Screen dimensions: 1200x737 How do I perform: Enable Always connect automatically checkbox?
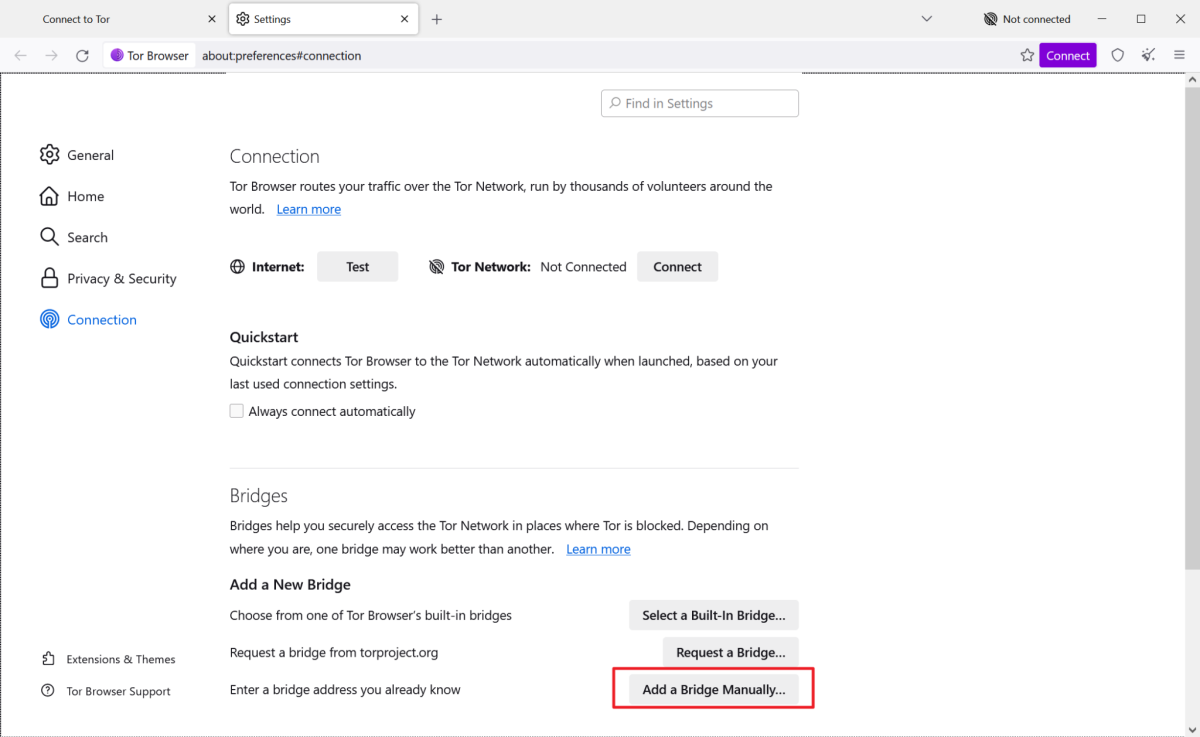[x=237, y=411]
